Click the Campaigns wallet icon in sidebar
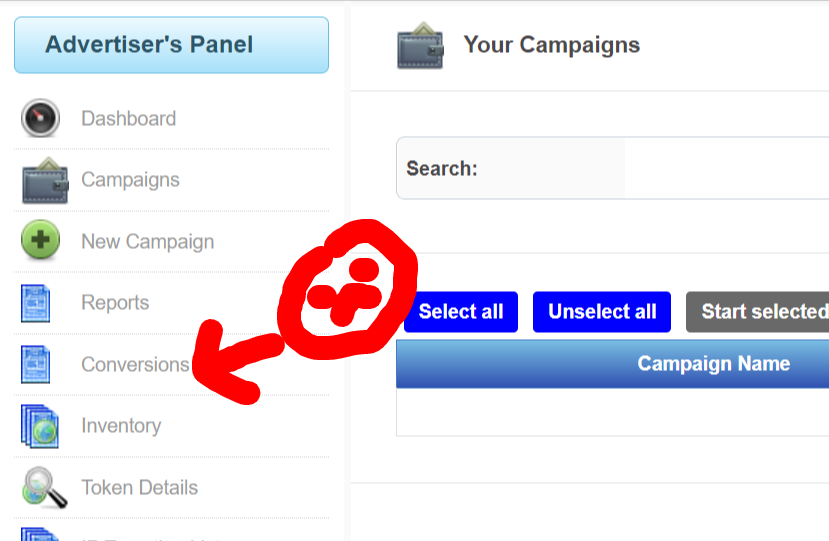Screen dimensions: 829x541 tap(44, 180)
